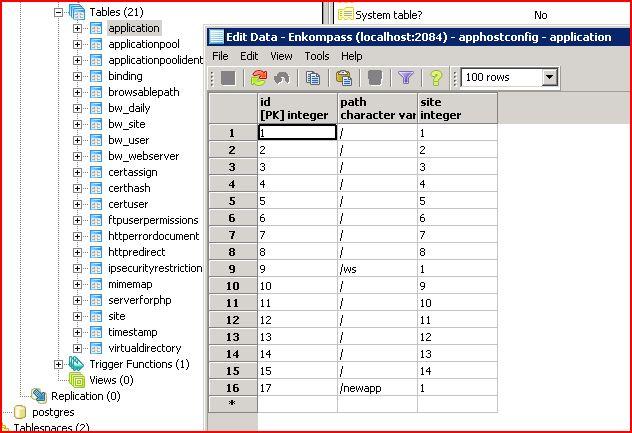
Task: Click the Edit Data window title icon
Action: (x=216, y=37)
